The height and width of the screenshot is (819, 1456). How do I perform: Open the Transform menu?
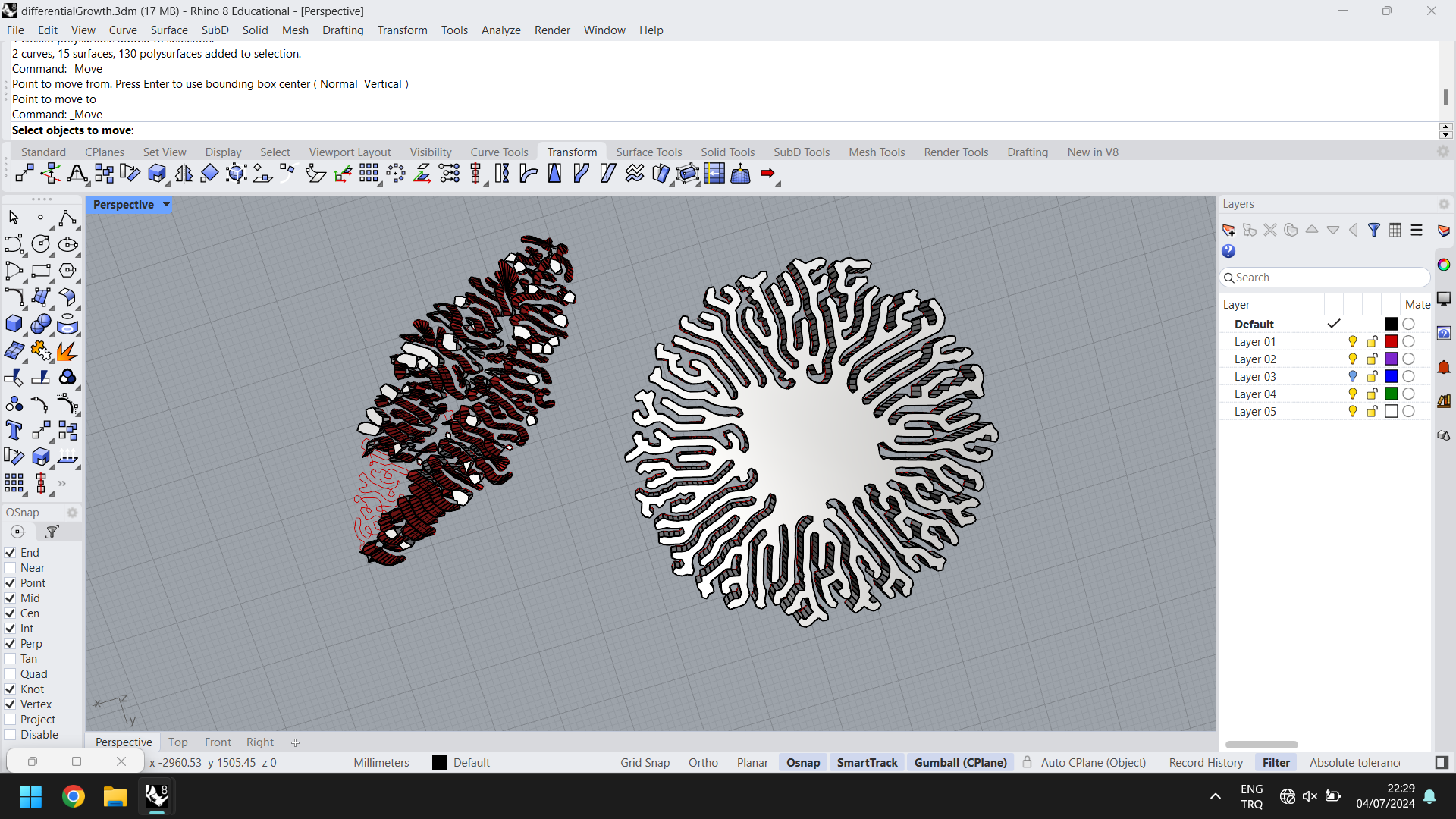(x=402, y=30)
